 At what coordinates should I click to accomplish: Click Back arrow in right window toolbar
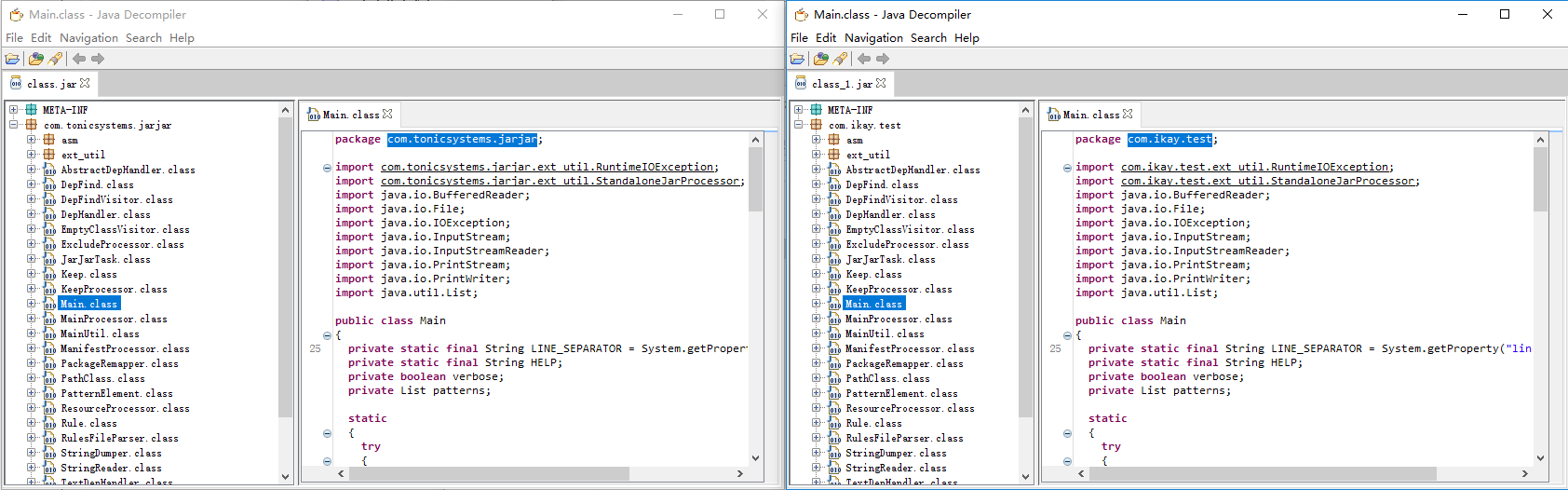pyautogui.click(x=864, y=59)
